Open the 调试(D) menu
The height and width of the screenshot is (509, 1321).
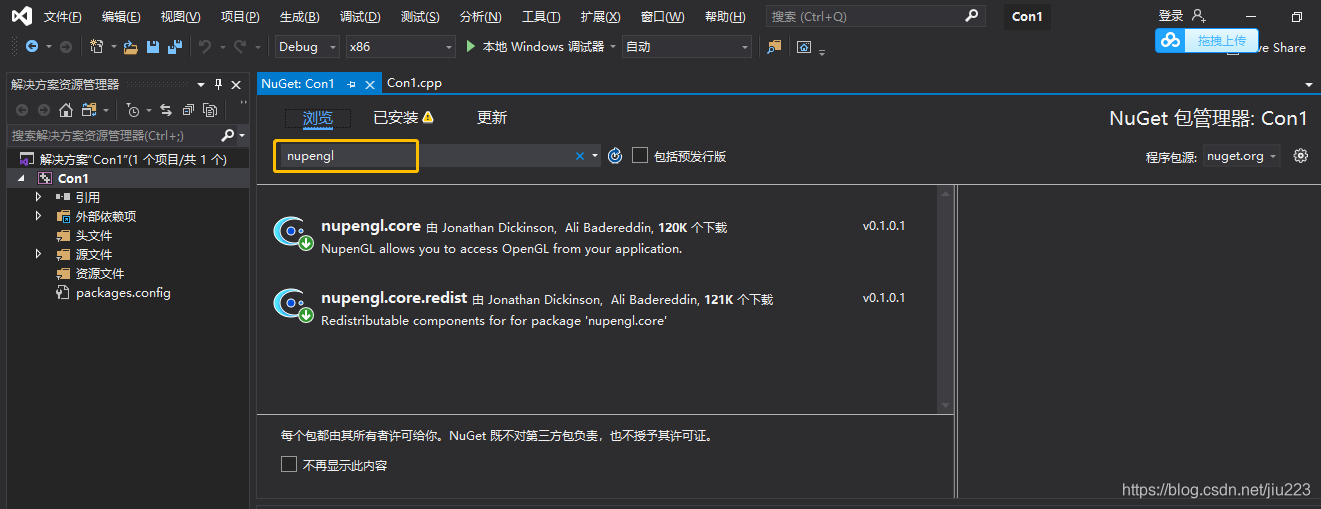pos(360,17)
